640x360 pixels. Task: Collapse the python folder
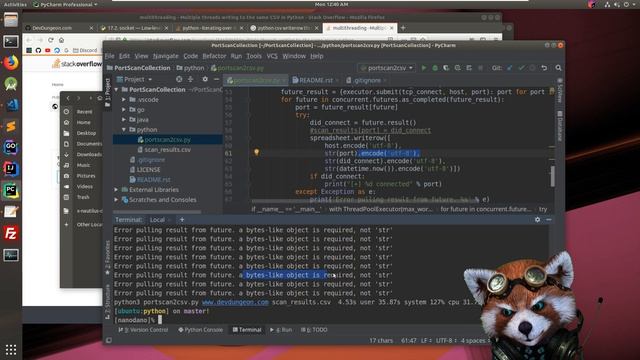pyautogui.click(x=124, y=129)
